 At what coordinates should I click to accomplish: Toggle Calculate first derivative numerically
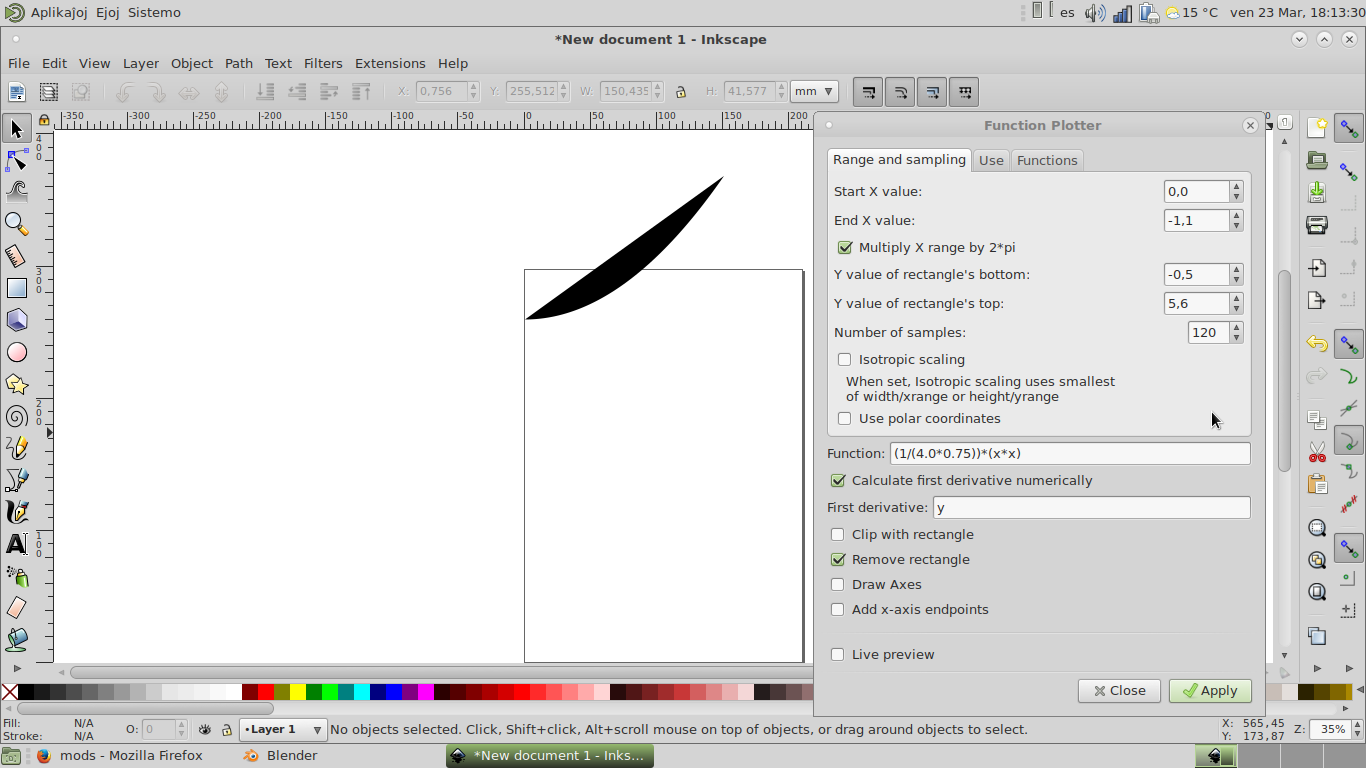(x=838, y=480)
